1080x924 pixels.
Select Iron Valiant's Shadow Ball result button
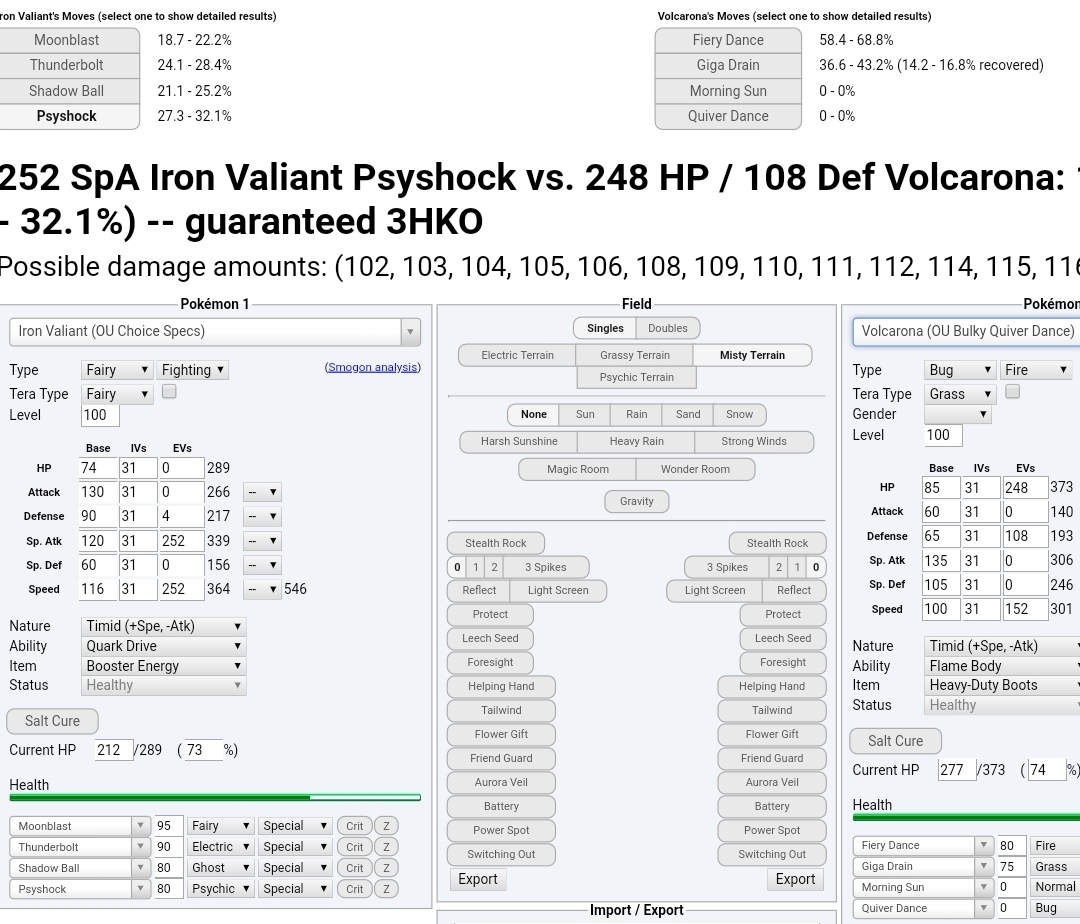coord(68,91)
